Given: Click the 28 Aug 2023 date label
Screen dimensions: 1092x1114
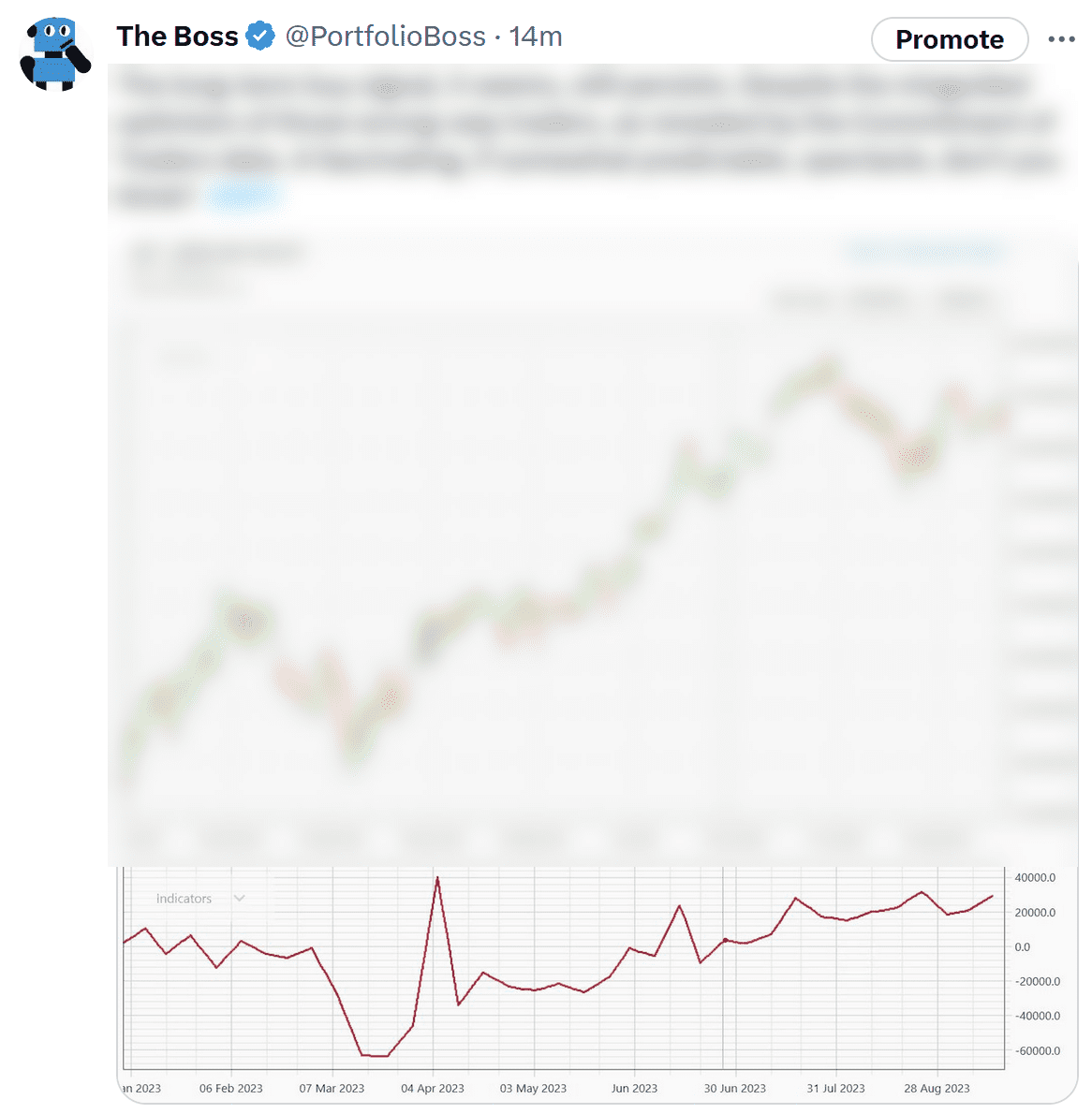Looking at the screenshot, I should 937,1089.
